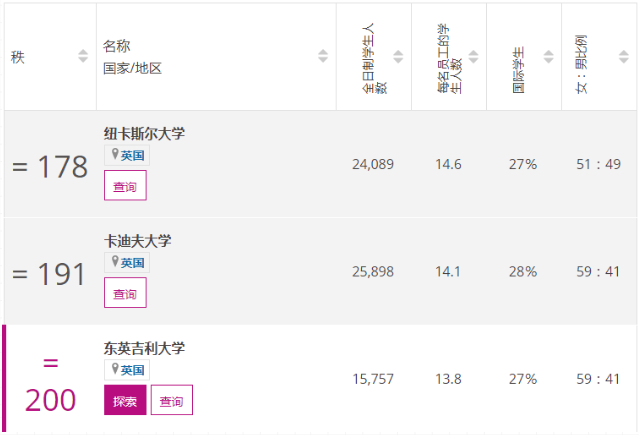This screenshot has height=435, width=639.
Task: Open 卡迪夫大学 university link
Action: click(x=137, y=241)
